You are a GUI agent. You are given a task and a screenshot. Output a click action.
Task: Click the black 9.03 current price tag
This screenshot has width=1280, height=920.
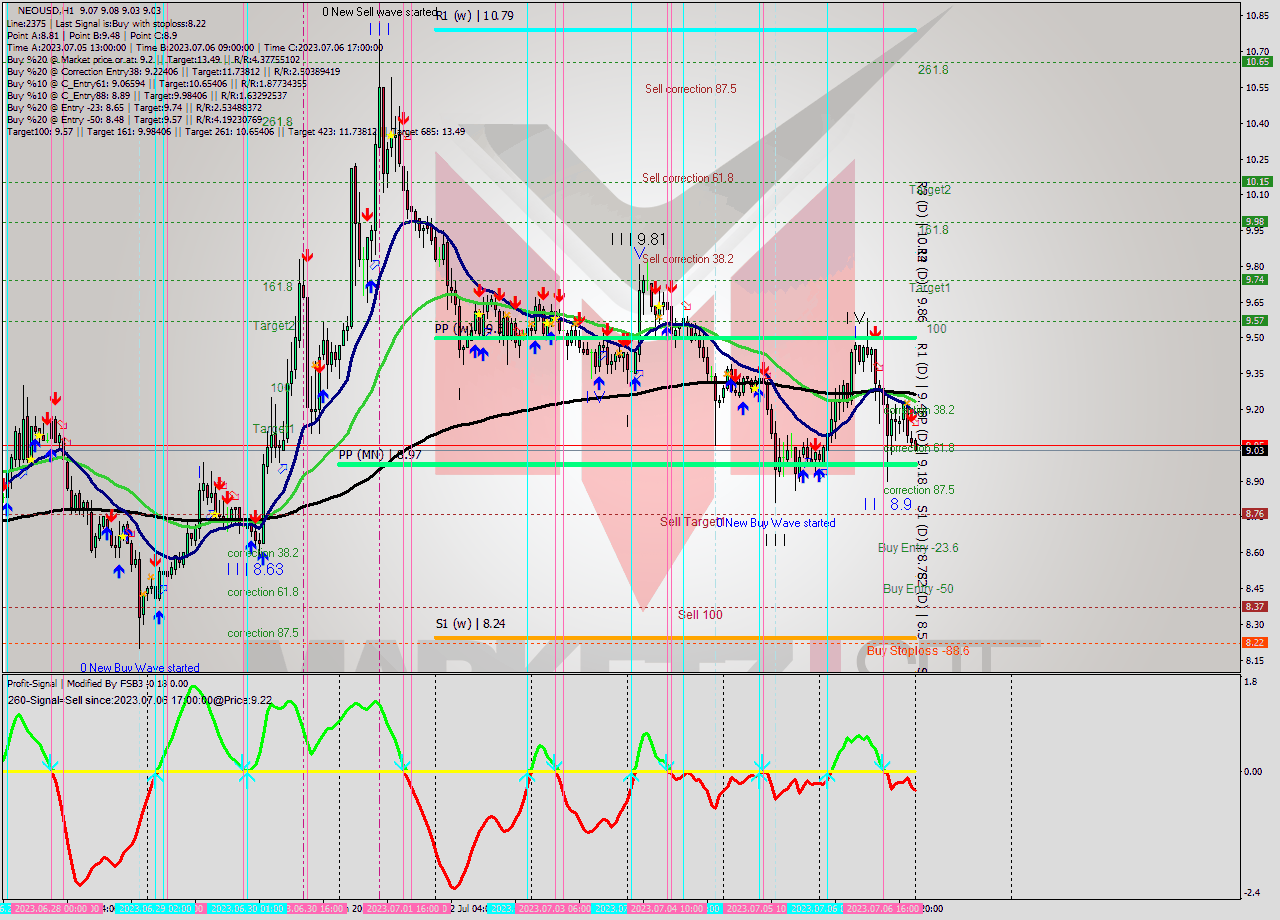[x=1257, y=450]
